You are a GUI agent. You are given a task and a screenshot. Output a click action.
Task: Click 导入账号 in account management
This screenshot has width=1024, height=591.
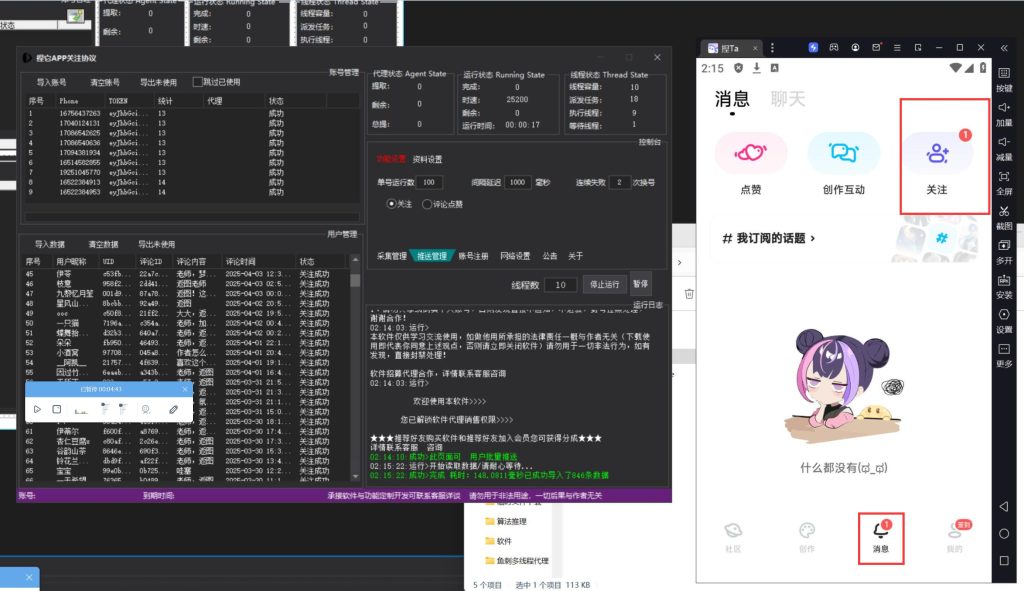[51, 82]
